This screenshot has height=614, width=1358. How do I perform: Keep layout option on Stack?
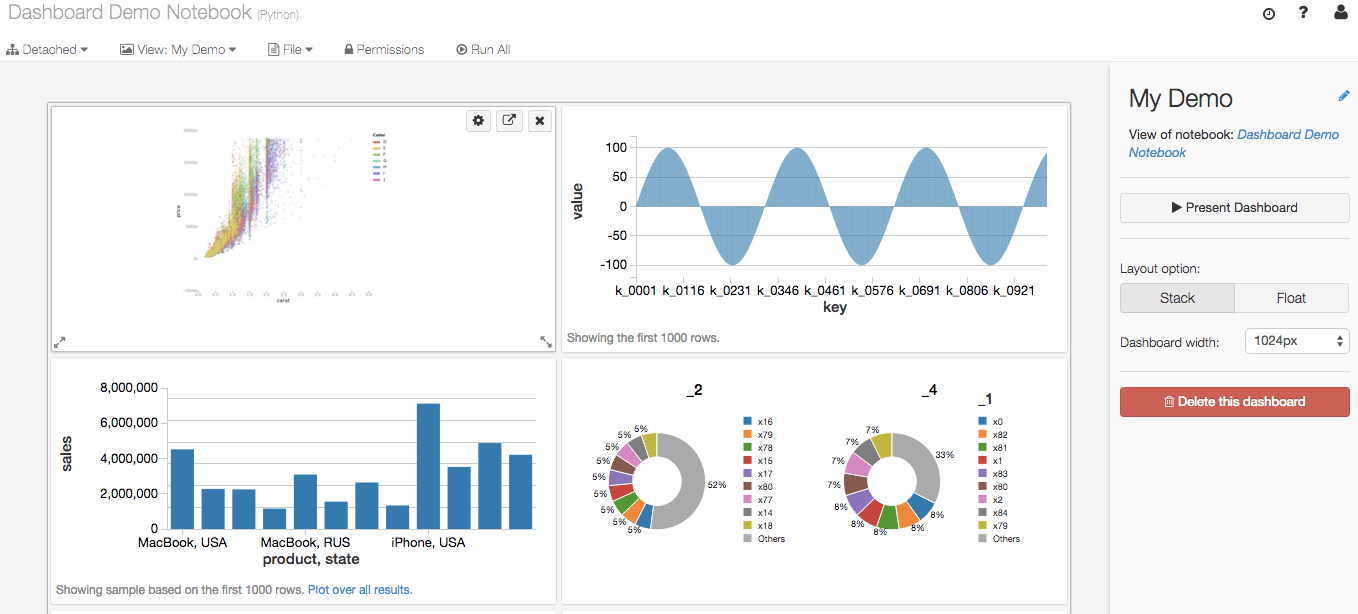[1177, 297]
